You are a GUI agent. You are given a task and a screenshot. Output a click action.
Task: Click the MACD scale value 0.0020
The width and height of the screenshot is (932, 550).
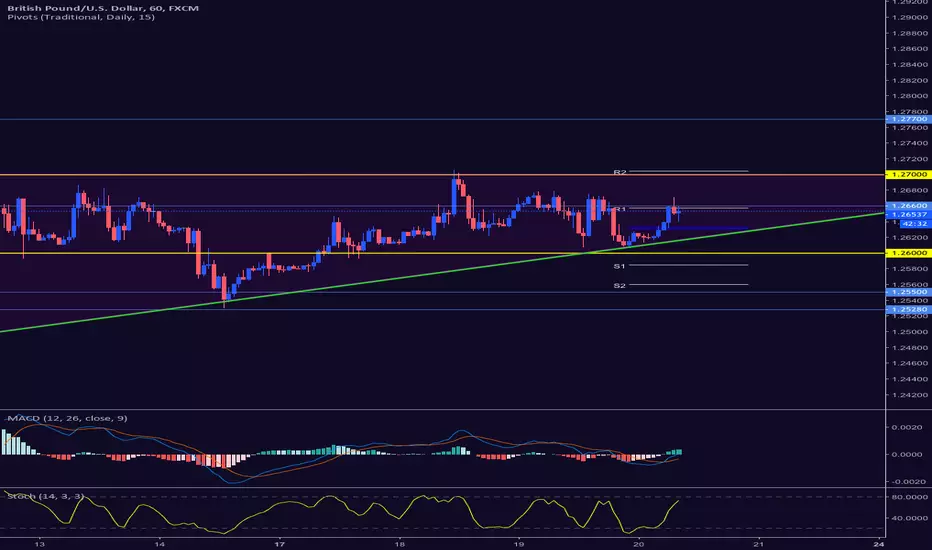pos(906,427)
